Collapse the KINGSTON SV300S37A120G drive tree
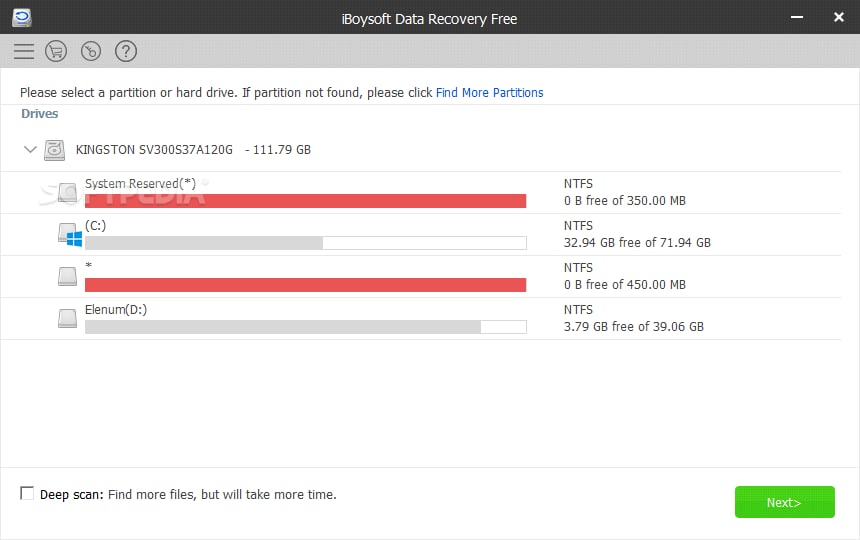 point(28,150)
